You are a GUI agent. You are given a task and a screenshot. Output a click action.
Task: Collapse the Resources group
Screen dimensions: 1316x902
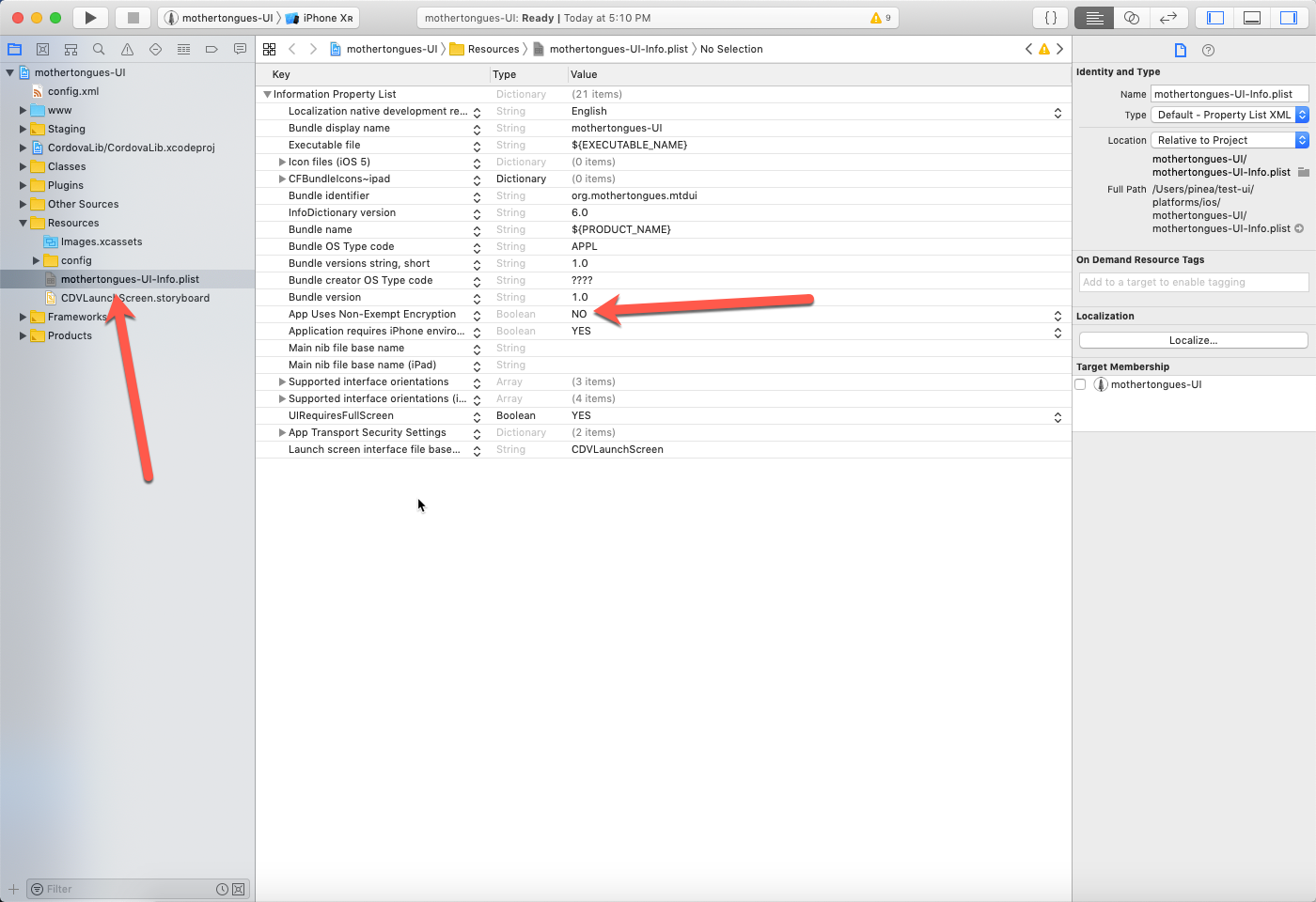coord(23,223)
